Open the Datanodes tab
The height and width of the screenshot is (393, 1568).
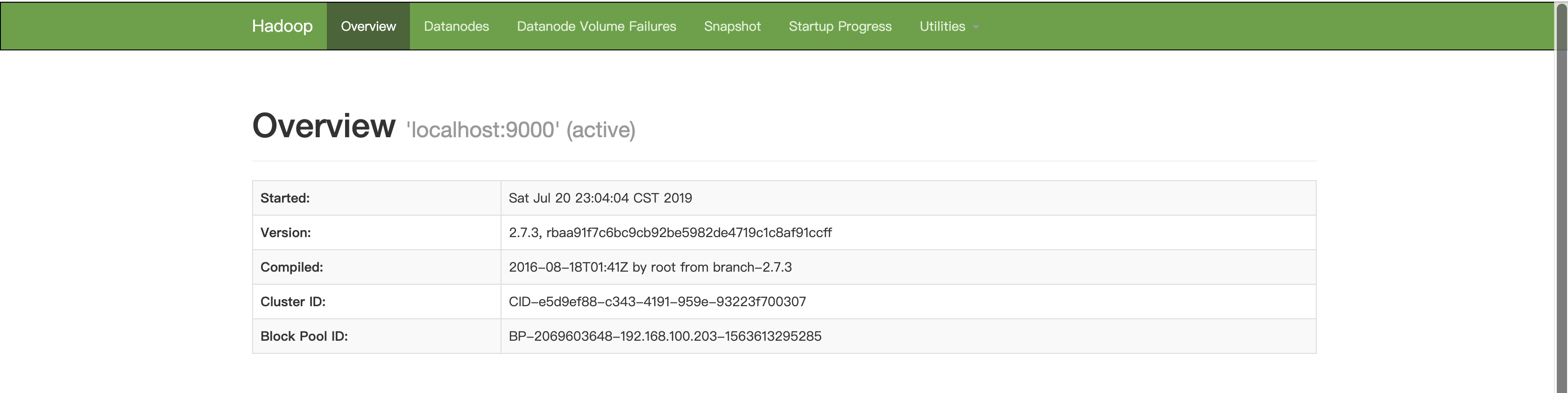pos(457,26)
